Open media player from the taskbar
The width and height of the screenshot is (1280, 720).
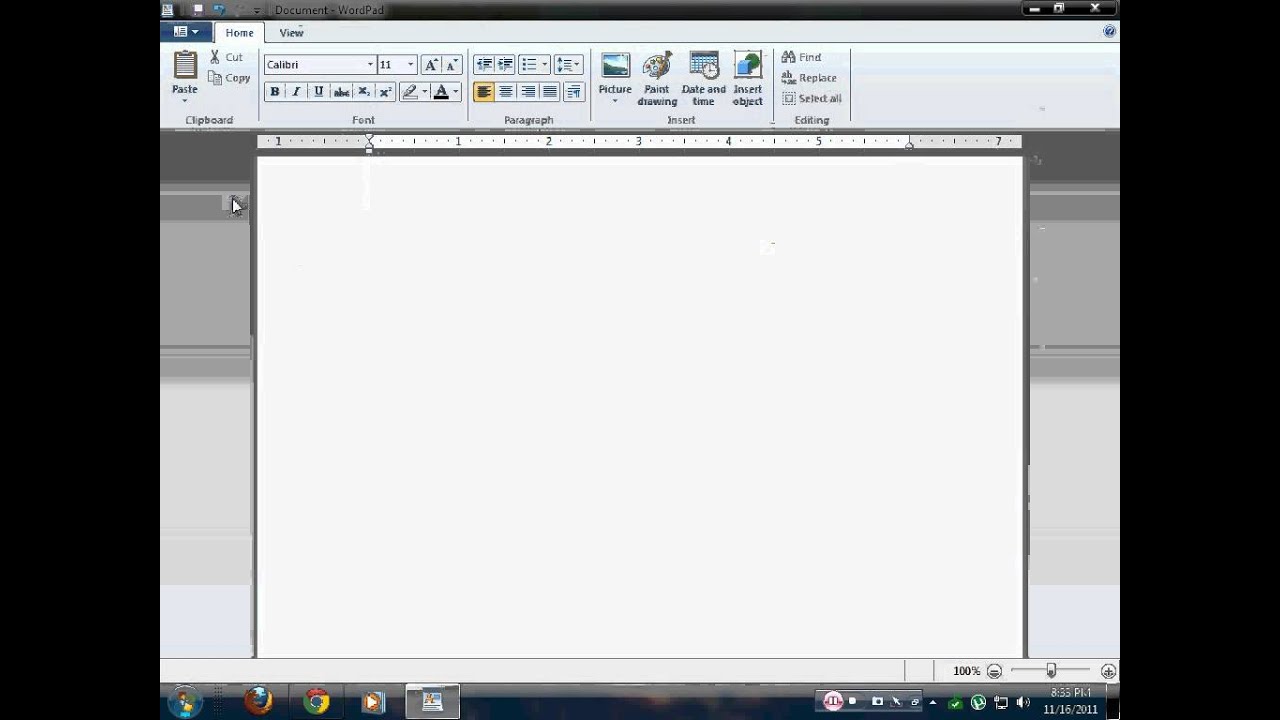(373, 702)
